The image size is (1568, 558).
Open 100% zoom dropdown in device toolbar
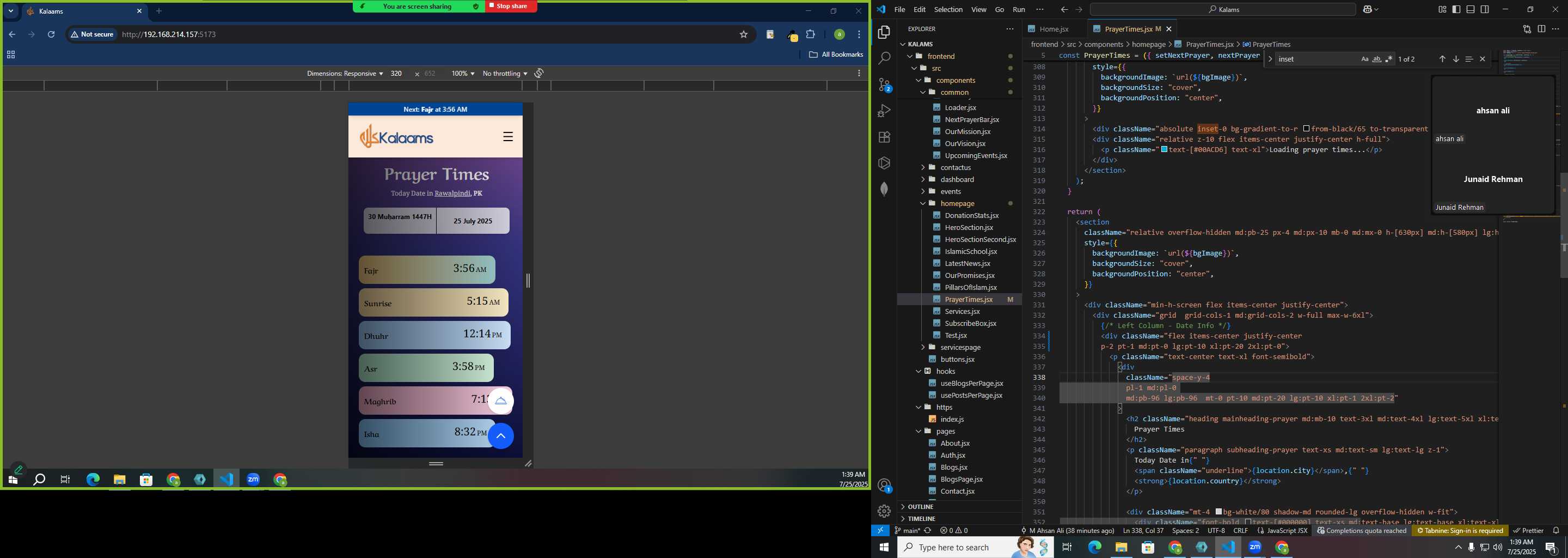tap(463, 74)
